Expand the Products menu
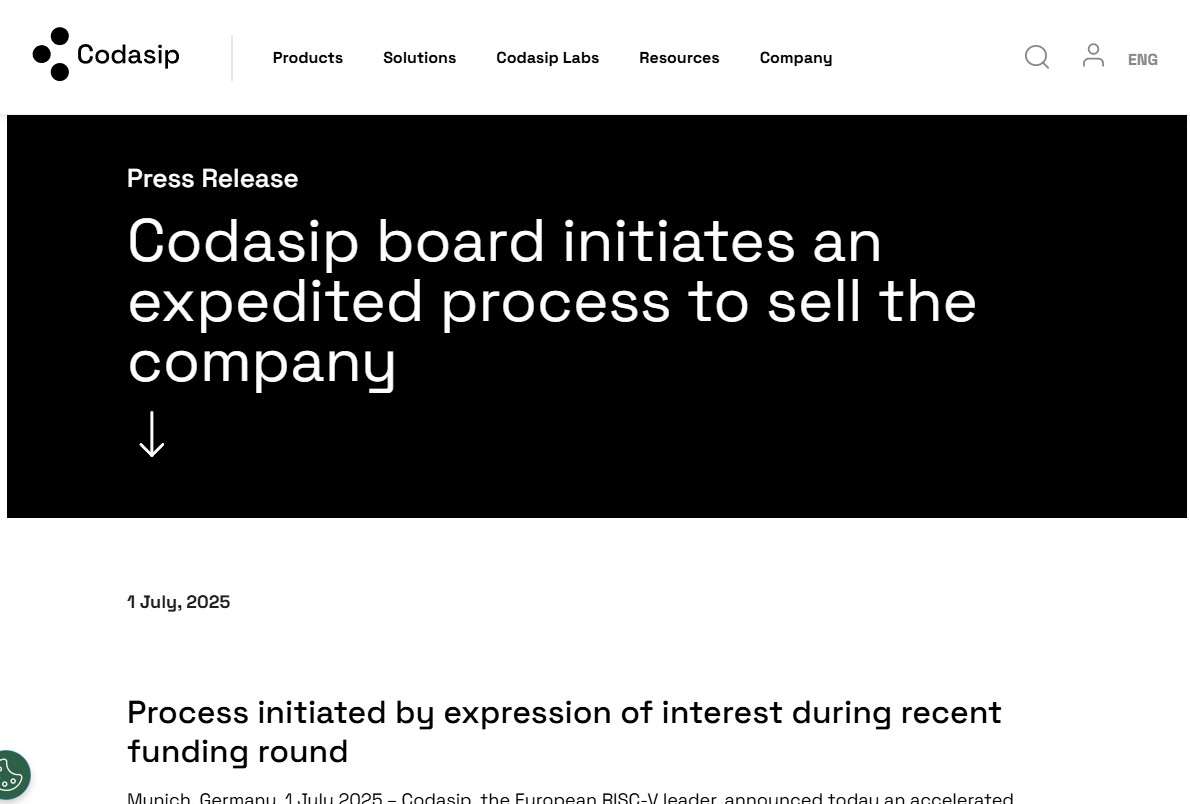This screenshot has width=1190, height=804. click(307, 58)
